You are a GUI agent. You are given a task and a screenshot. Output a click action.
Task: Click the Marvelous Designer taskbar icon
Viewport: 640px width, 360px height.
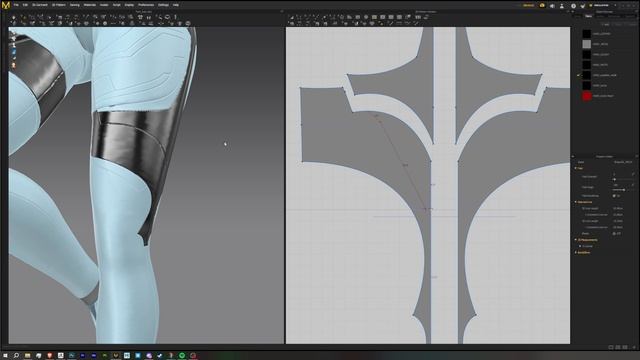click(116, 356)
